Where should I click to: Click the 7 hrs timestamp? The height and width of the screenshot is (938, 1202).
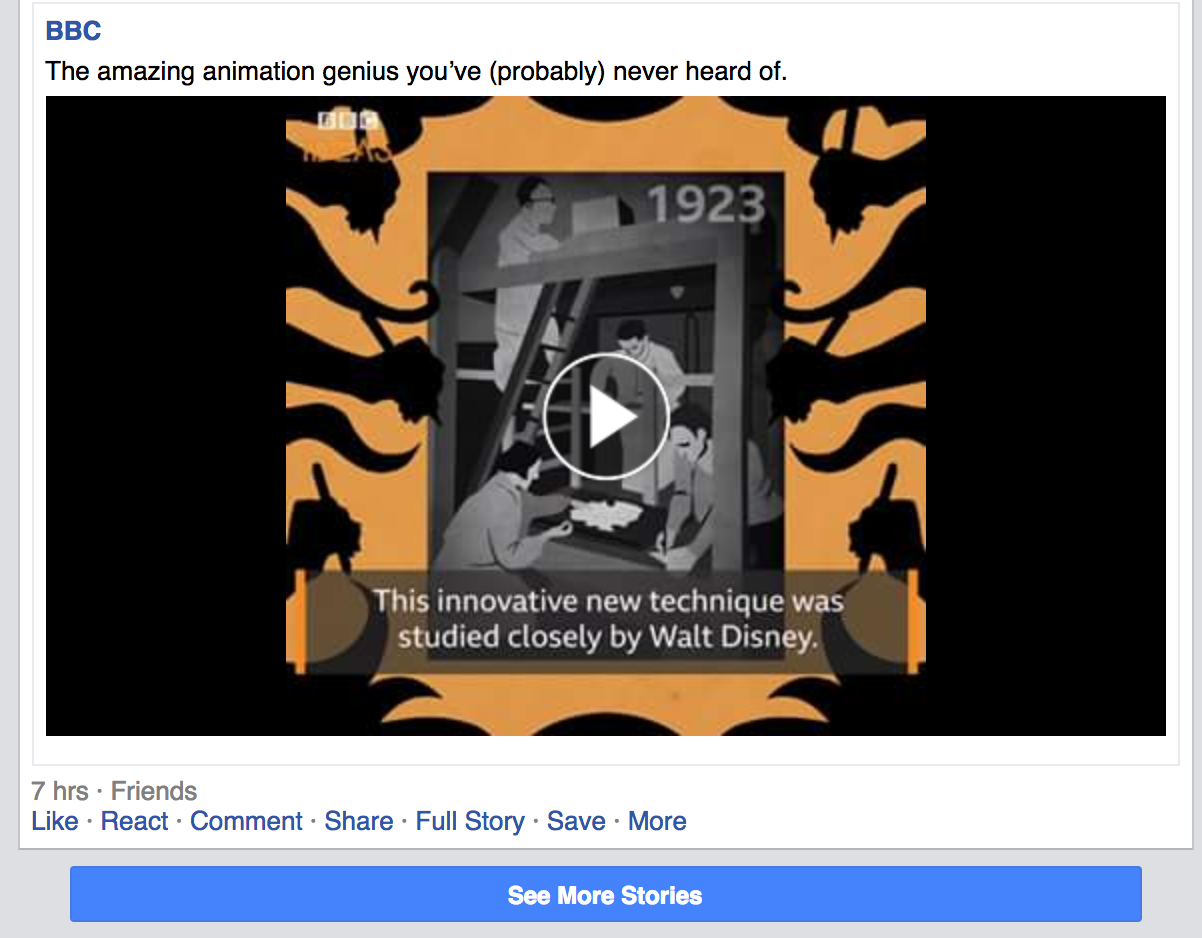click(60, 791)
